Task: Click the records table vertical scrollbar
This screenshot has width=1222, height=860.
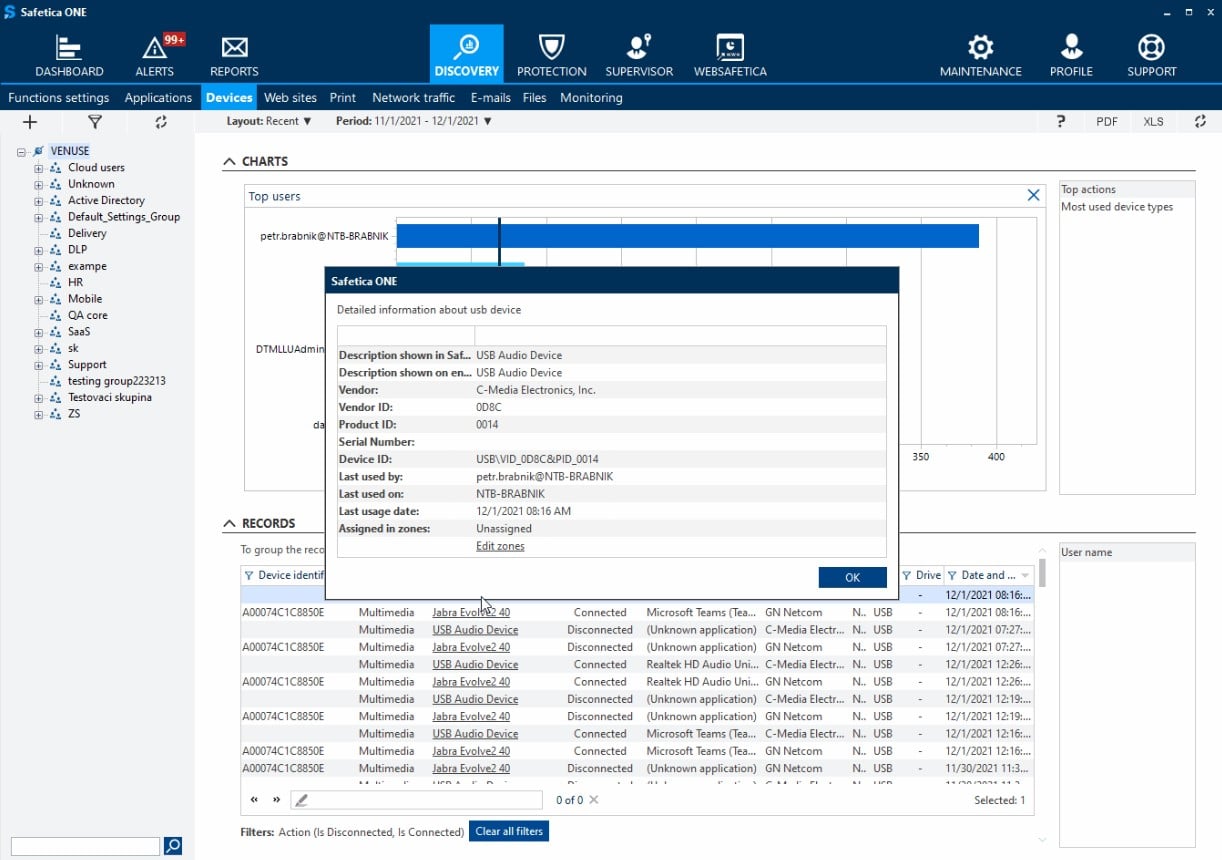Action: click(x=1042, y=572)
